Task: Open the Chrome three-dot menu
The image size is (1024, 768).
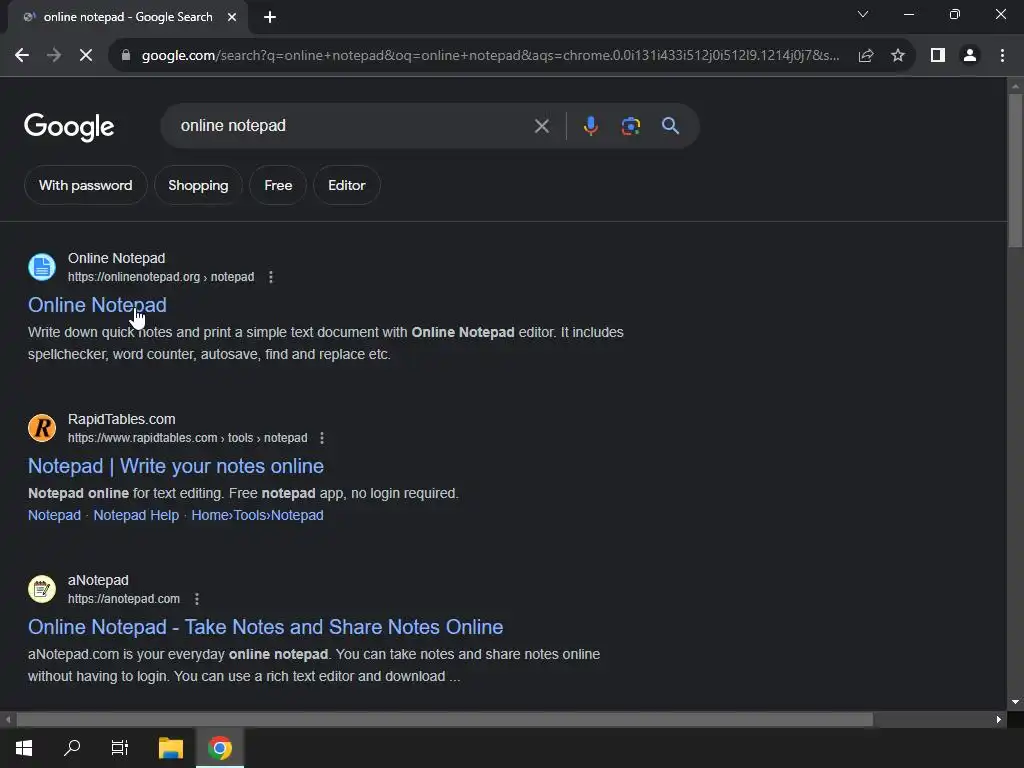Action: 1002,56
